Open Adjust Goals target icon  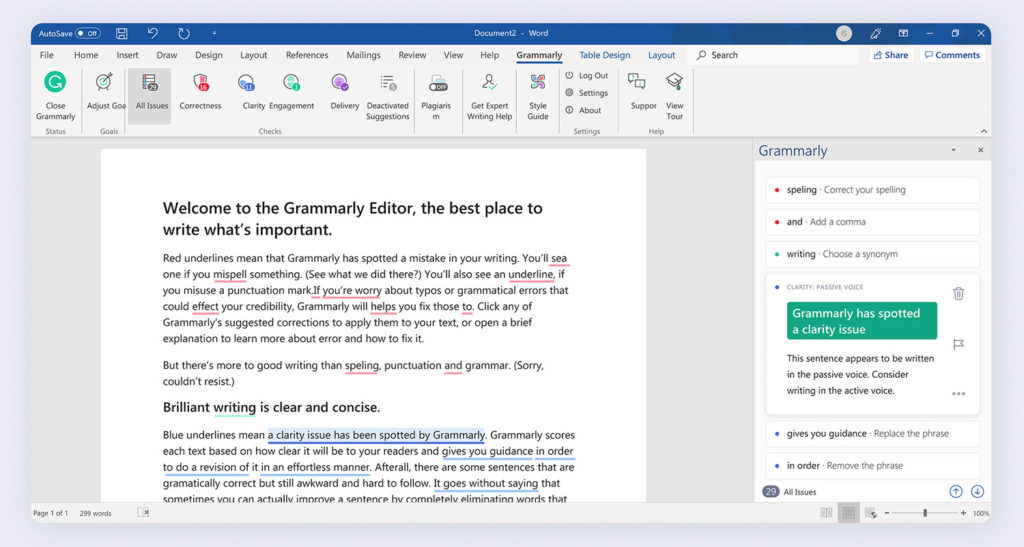coord(104,83)
